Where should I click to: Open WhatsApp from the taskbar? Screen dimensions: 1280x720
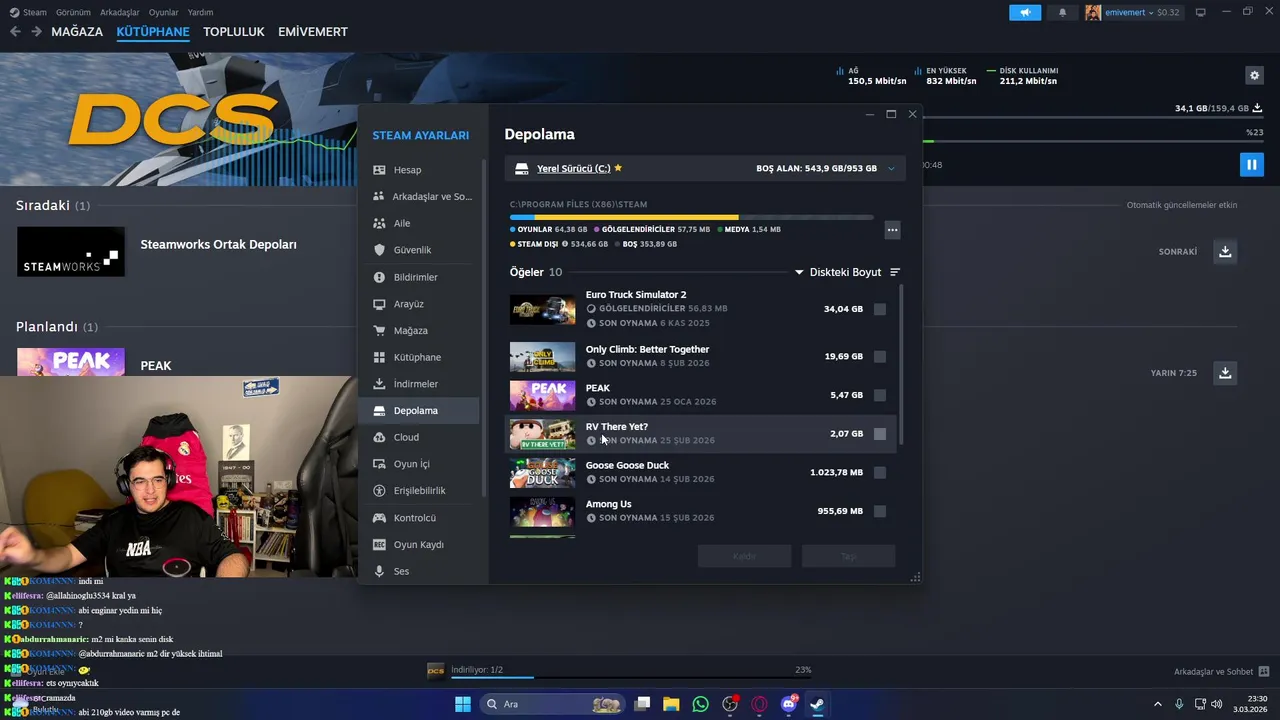pyautogui.click(x=700, y=704)
